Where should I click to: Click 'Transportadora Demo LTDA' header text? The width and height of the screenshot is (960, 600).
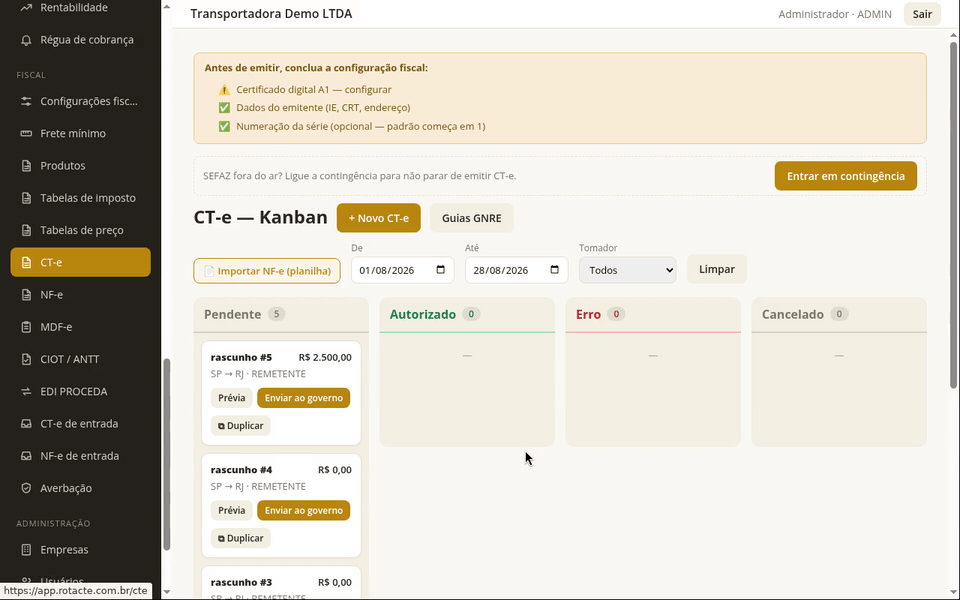pos(271,13)
